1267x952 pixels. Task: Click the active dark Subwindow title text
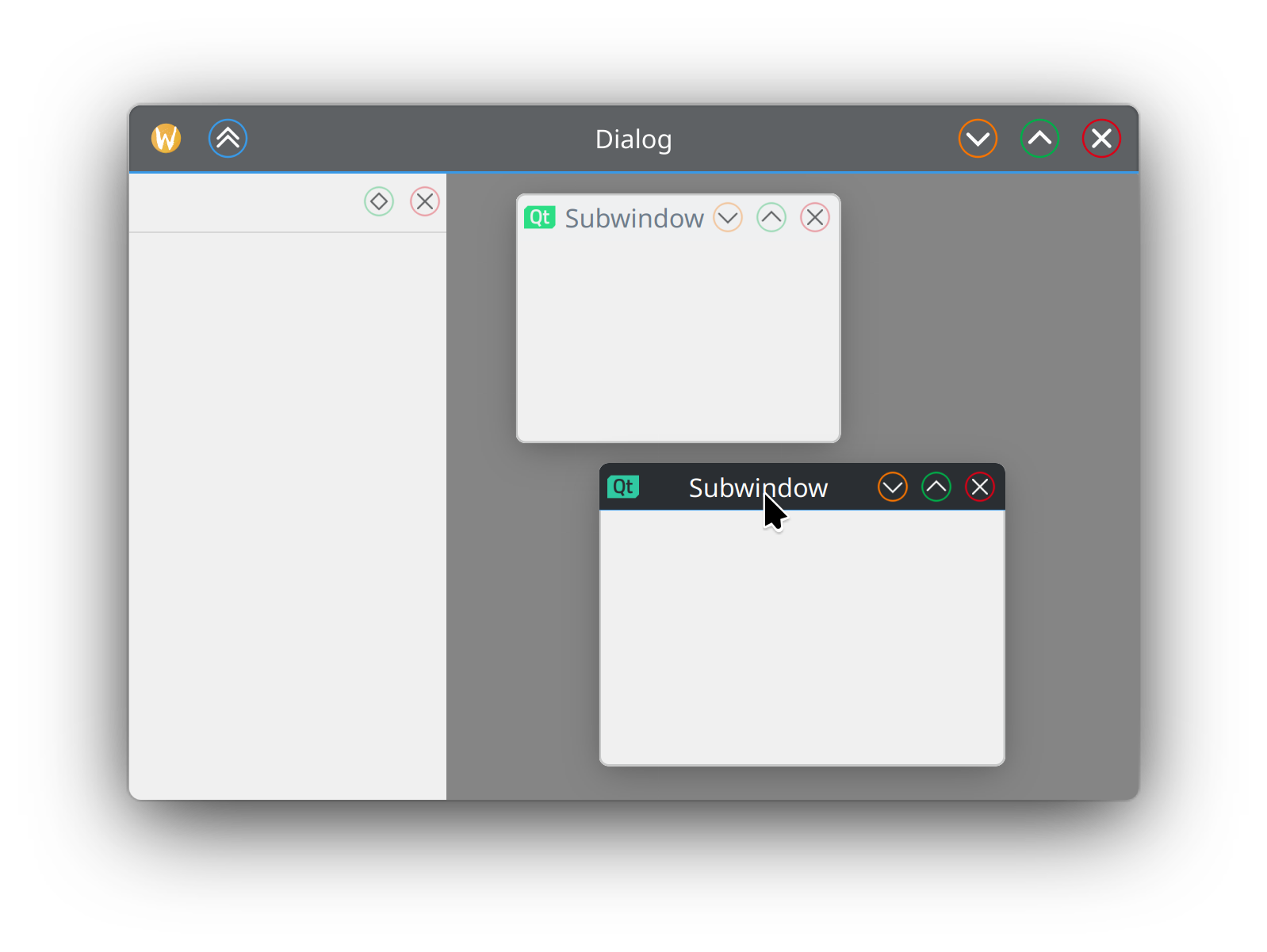758,487
